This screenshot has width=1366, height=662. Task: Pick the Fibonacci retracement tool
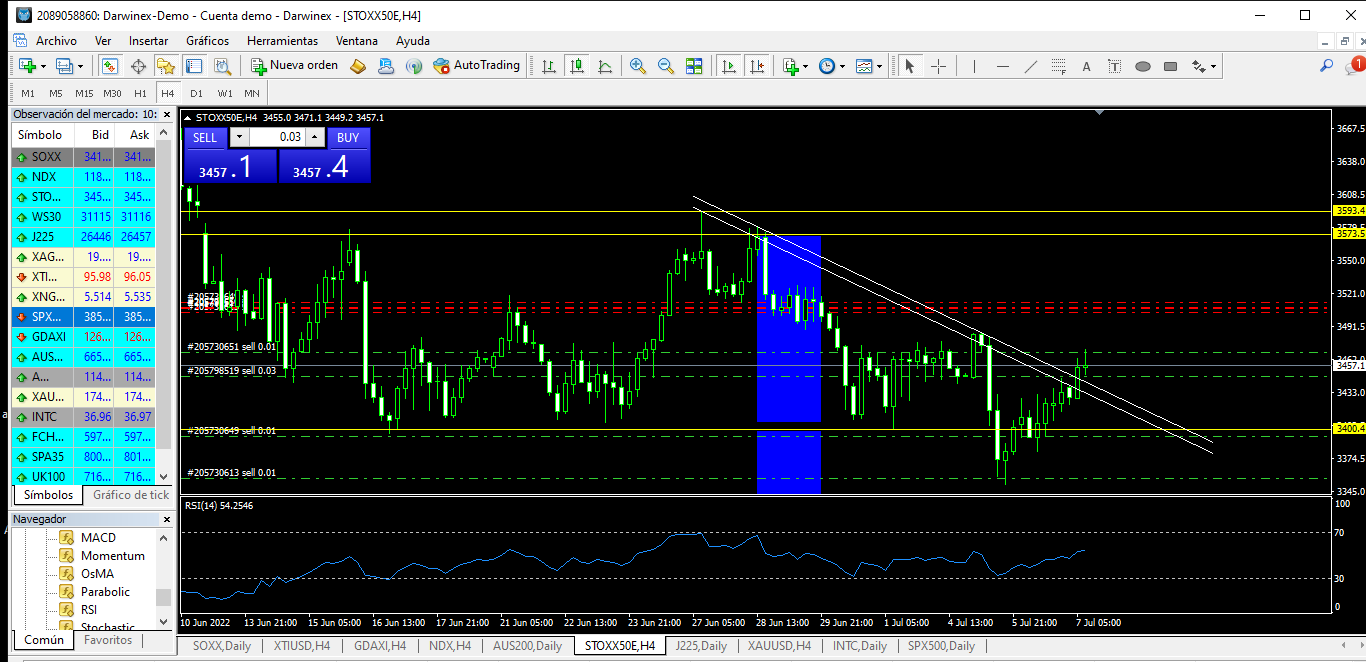(1059, 66)
